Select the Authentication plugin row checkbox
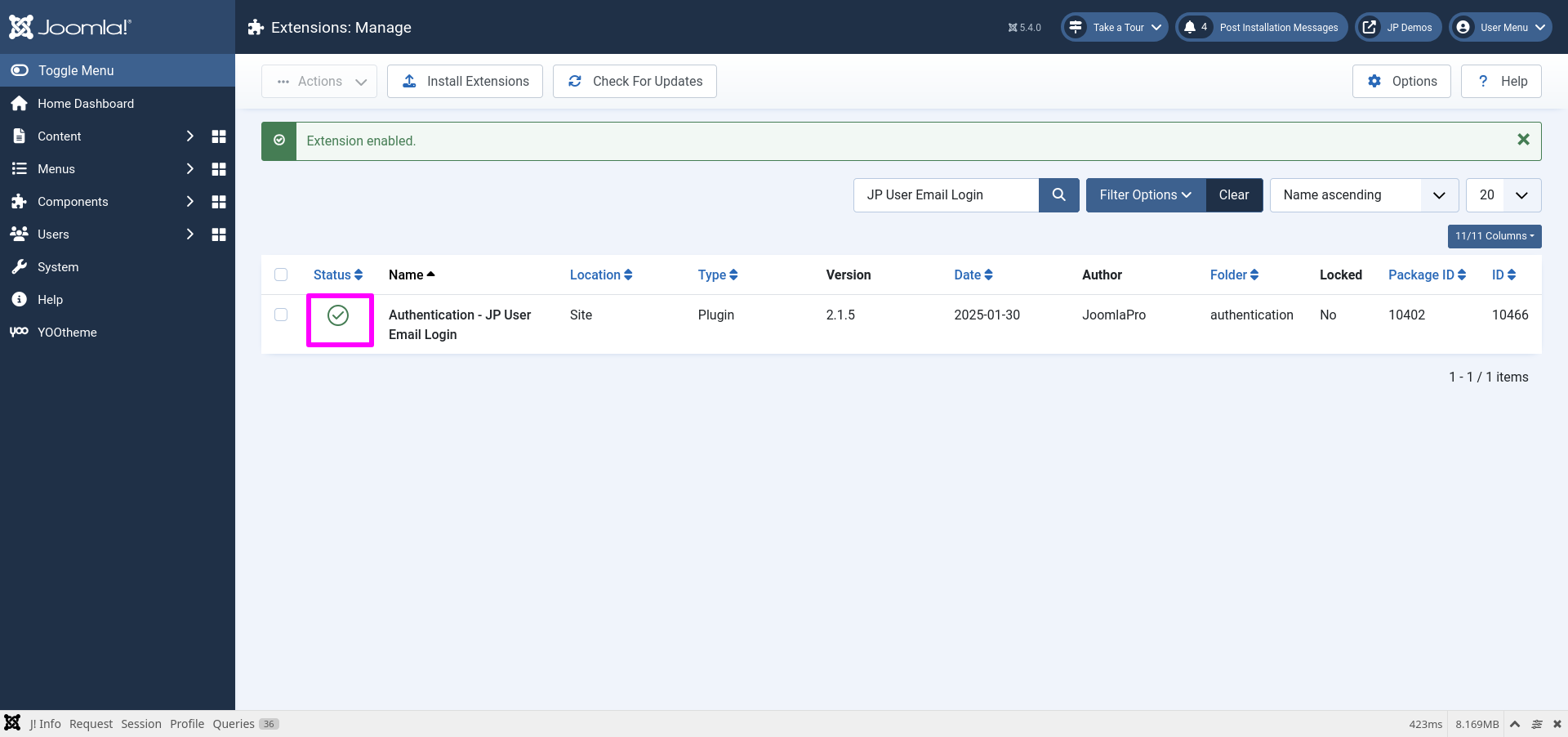Screen dimensions: 1568x737 pyautogui.click(x=281, y=315)
